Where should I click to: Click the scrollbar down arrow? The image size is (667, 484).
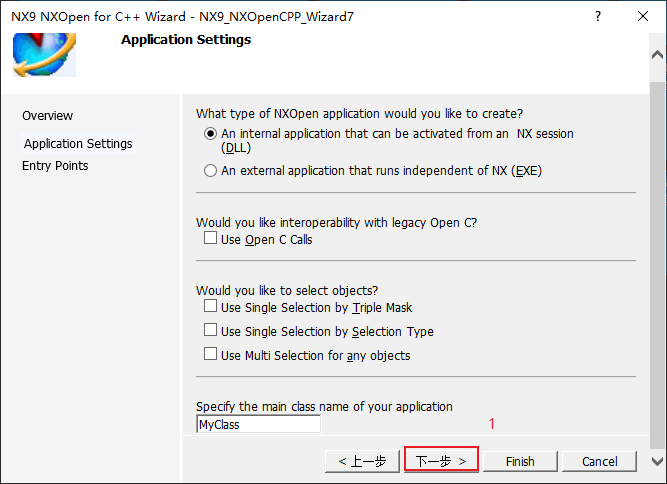pyautogui.click(x=657, y=461)
